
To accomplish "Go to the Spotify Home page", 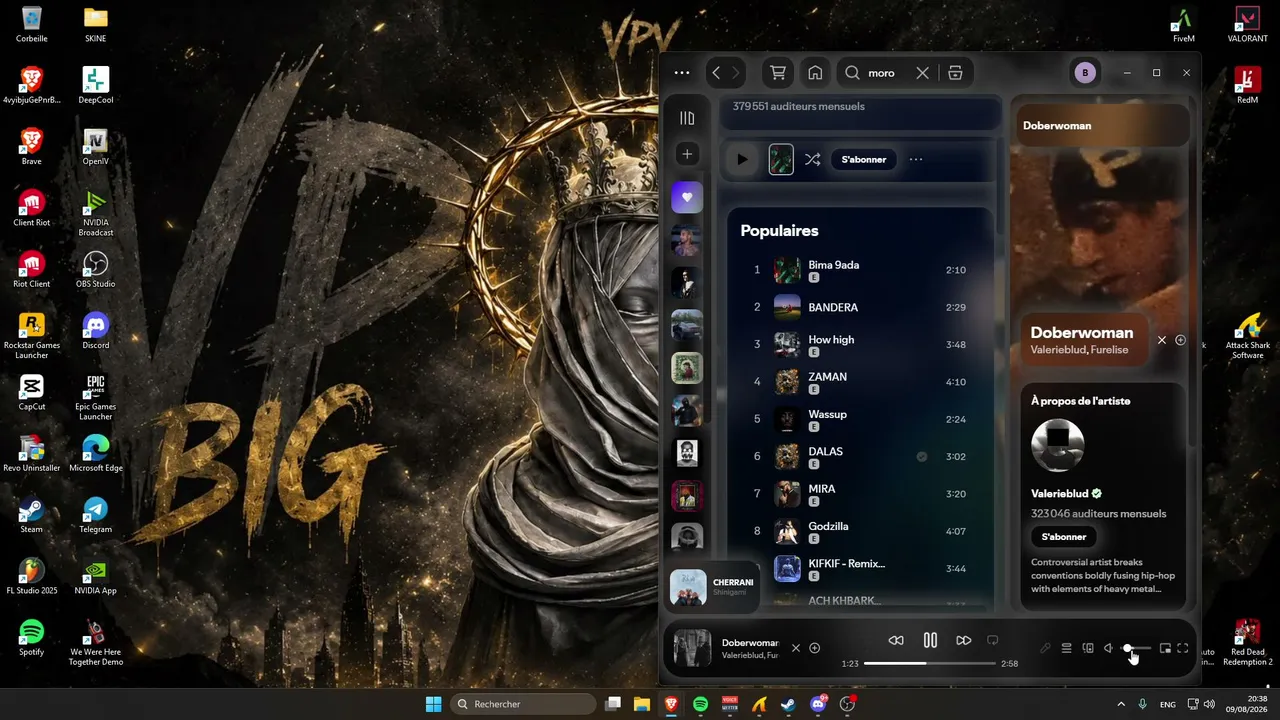I will click(x=815, y=73).
